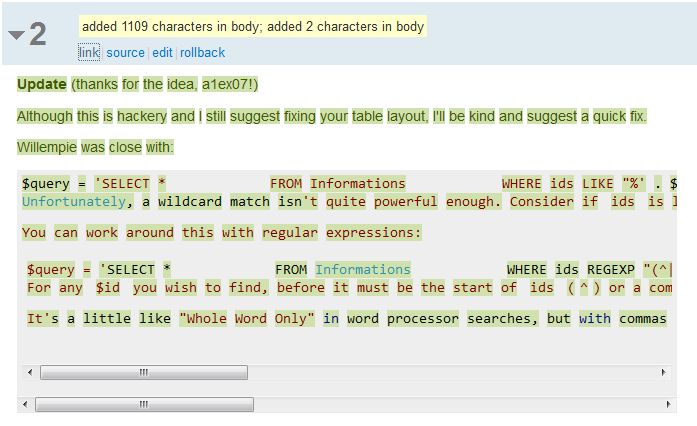Click the inner code scrollbar right arrow
Screen dimensions: 697x426
663,372
